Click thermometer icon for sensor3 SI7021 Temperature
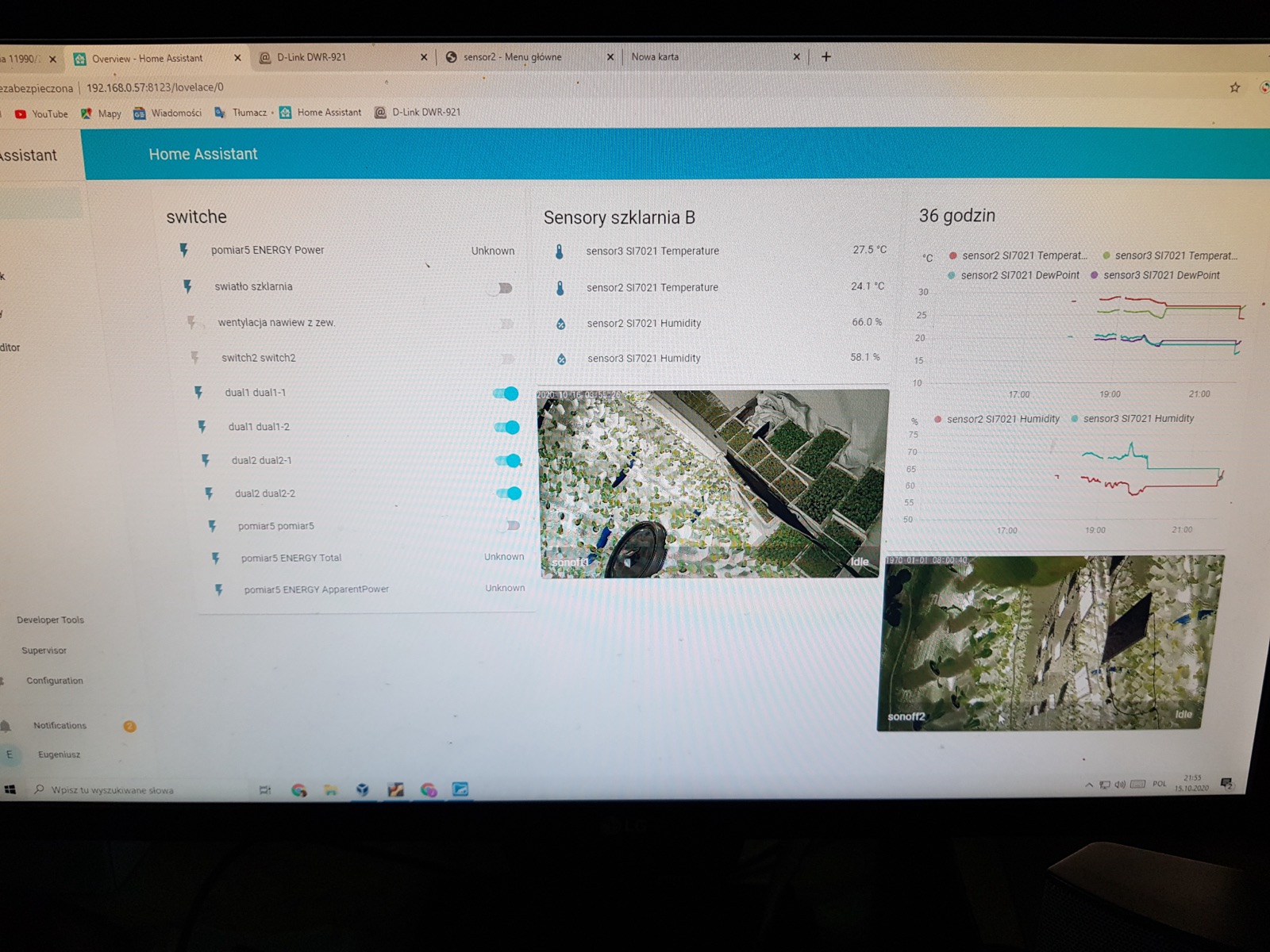 (x=560, y=251)
